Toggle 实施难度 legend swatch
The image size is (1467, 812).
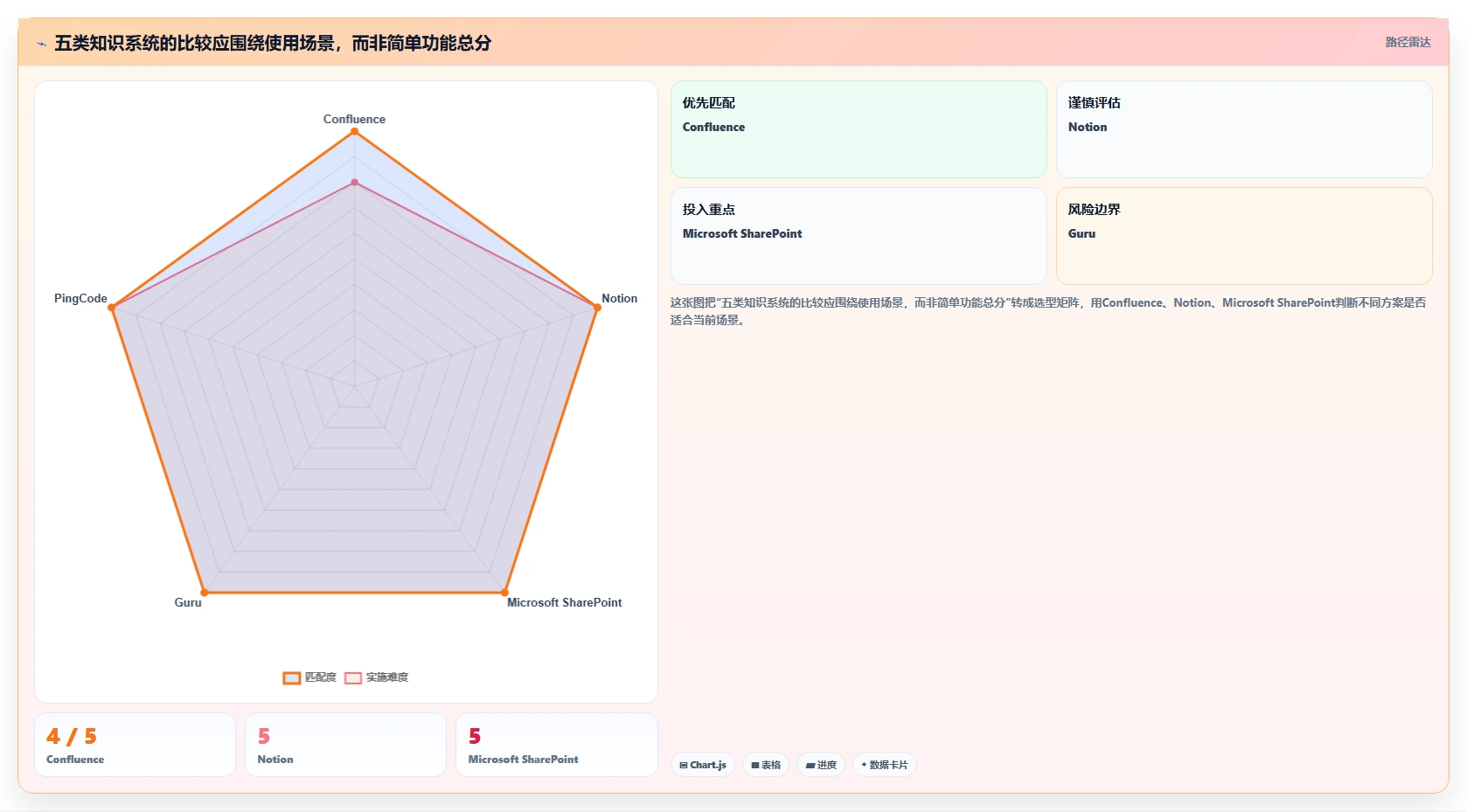click(x=353, y=677)
